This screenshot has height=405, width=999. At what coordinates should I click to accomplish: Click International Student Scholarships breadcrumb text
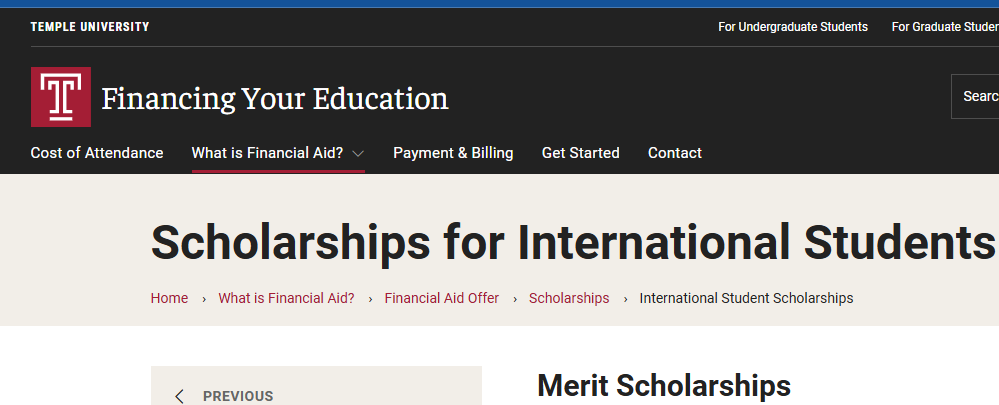pyautogui.click(x=746, y=298)
